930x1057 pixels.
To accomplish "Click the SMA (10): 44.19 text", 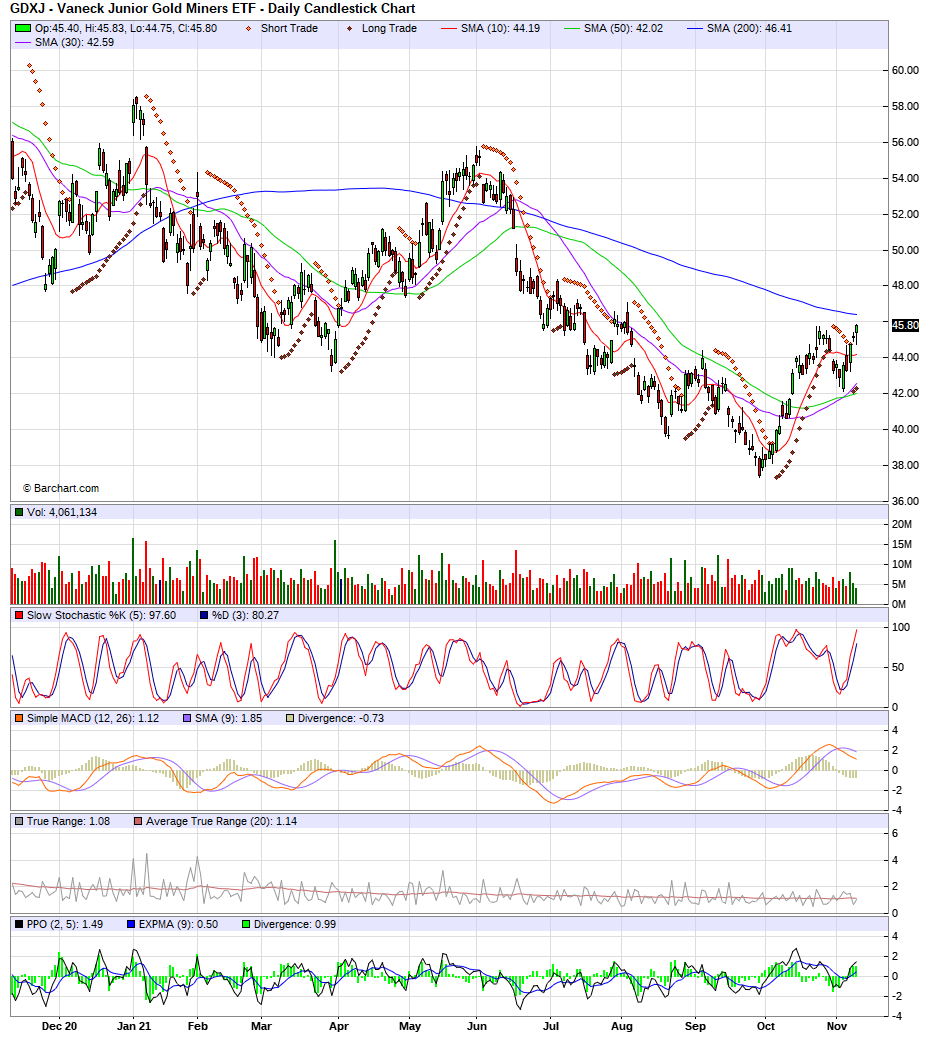I will [x=501, y=28].
